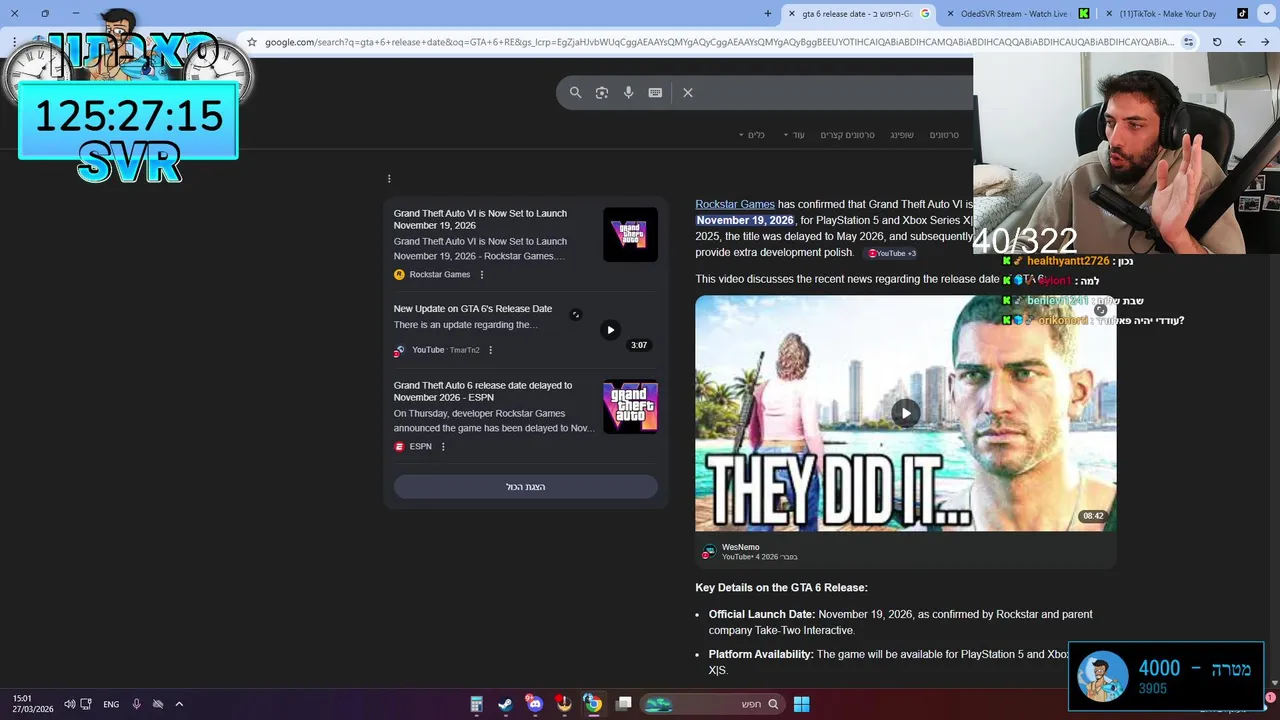
Task: Start voice search with the microphone
Action: [x=628, y=92]
